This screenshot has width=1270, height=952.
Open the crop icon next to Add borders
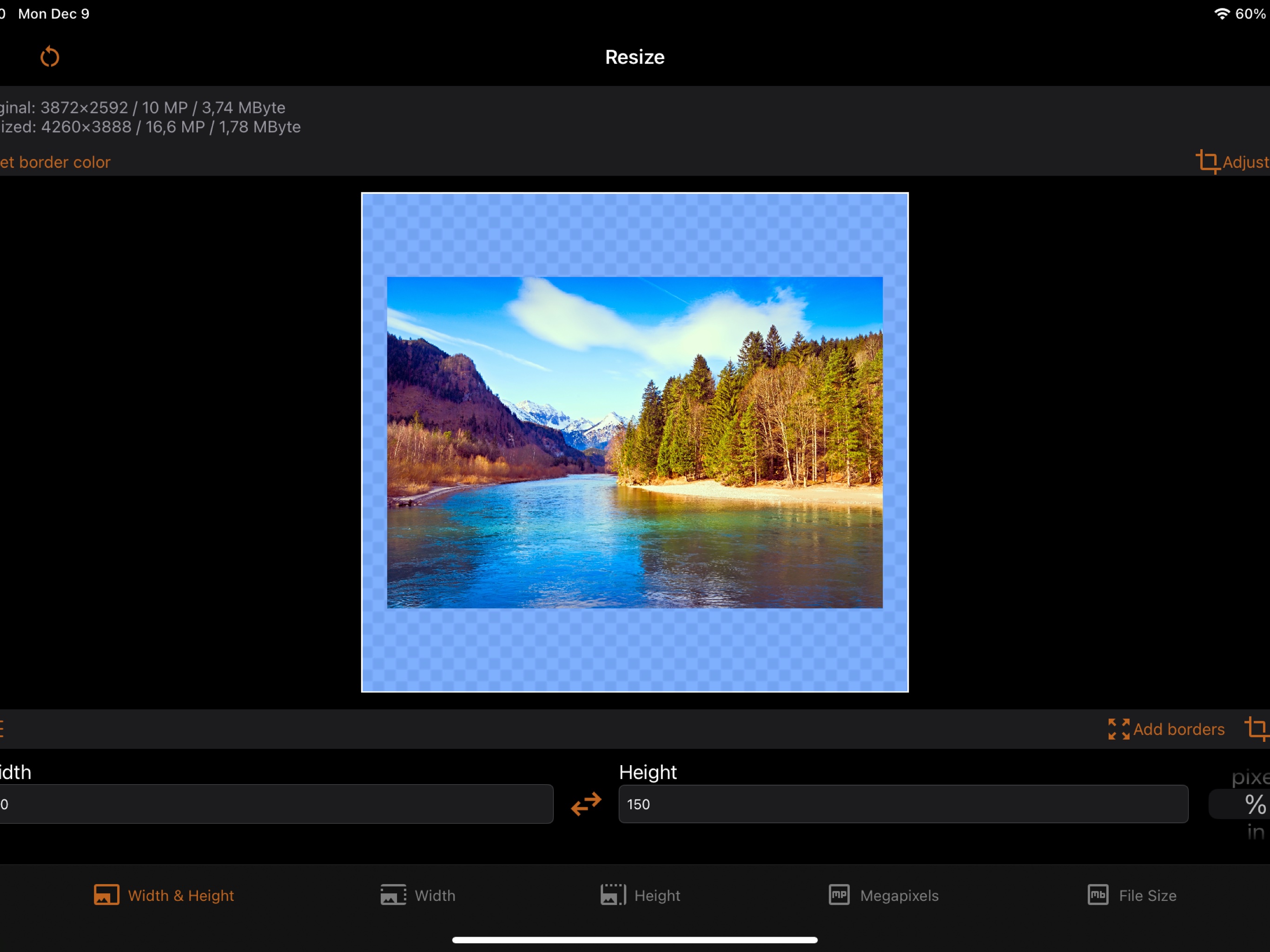(1257, 728)
